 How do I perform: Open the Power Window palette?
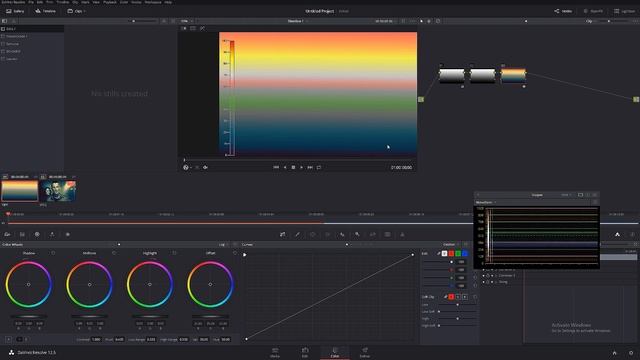click(313, 234)
